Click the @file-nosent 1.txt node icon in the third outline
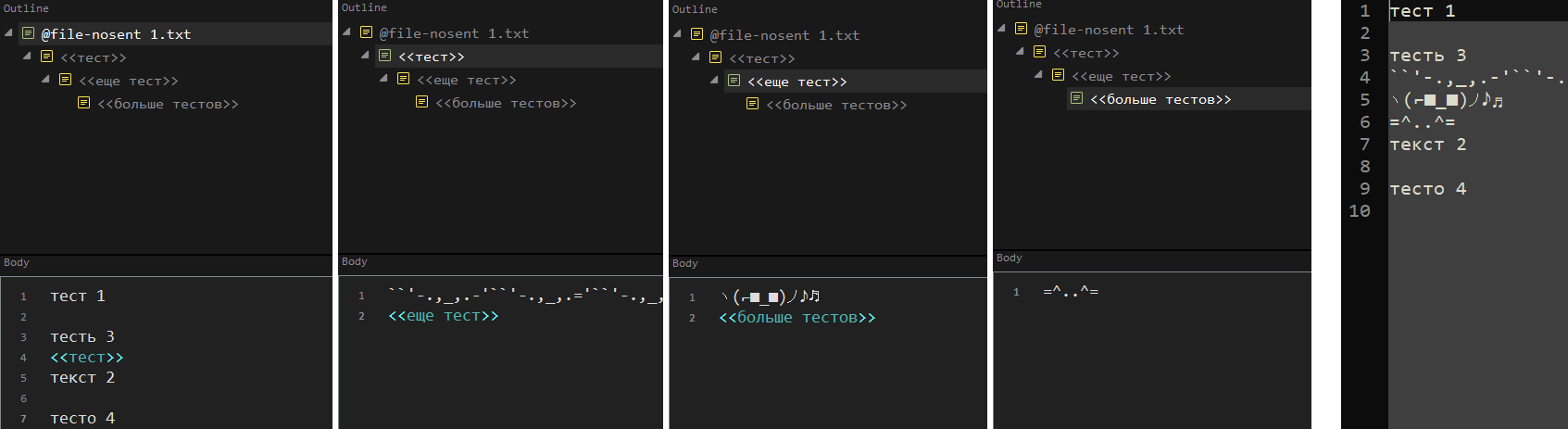 (697, 35)
